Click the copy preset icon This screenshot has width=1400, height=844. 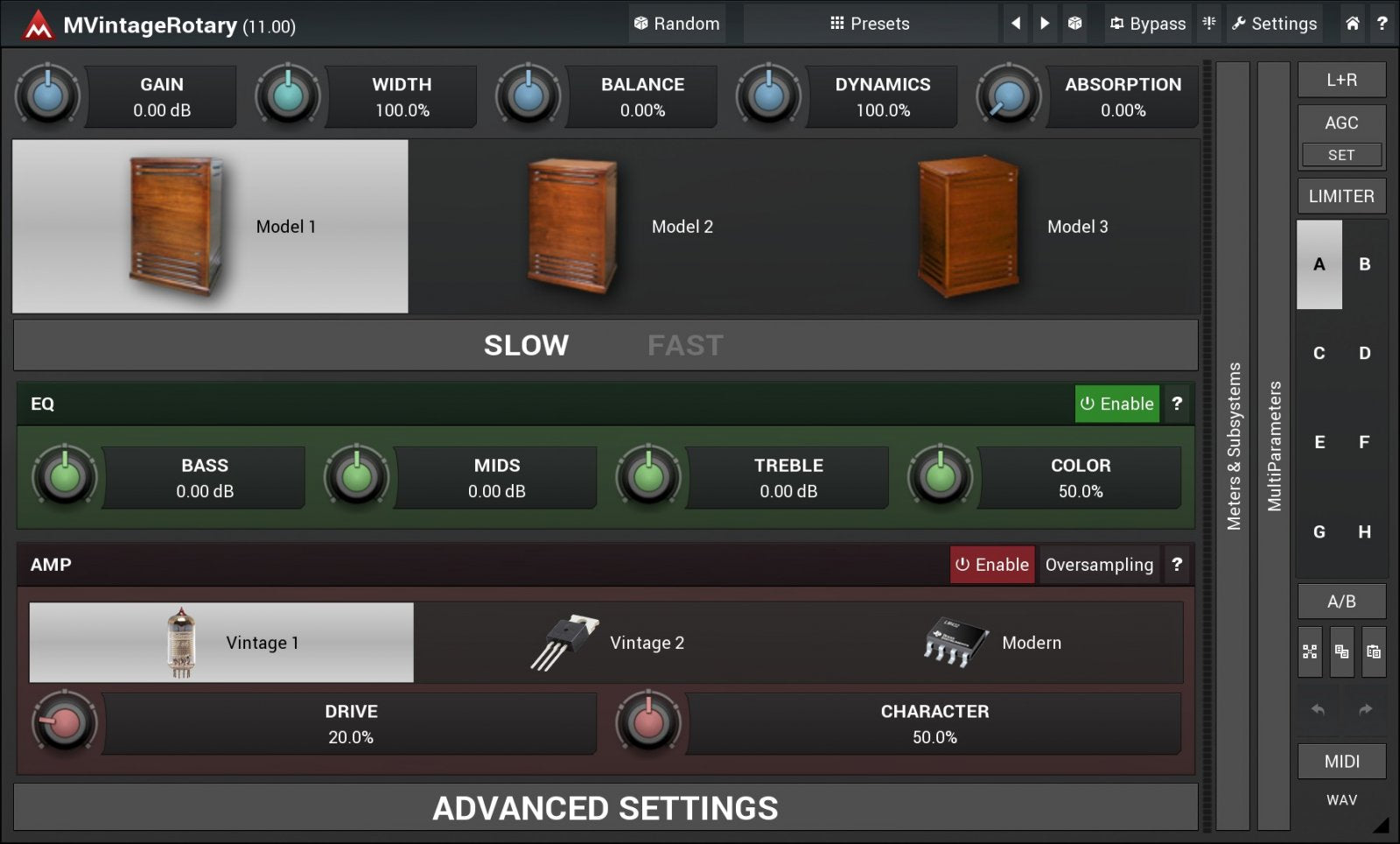1341,651
